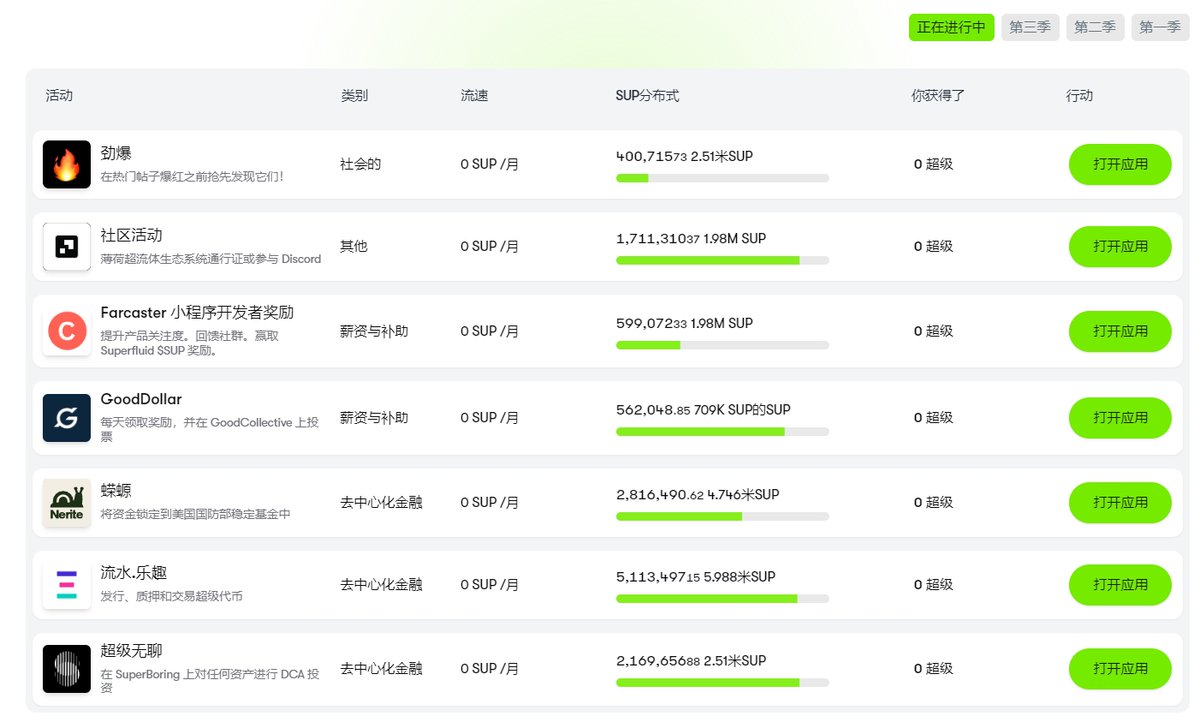The width and height of the screenshot is (1200, 728).
Task: Click the 超级无聊 SuperBoring logo icon
Action: (x=67, y=669)
